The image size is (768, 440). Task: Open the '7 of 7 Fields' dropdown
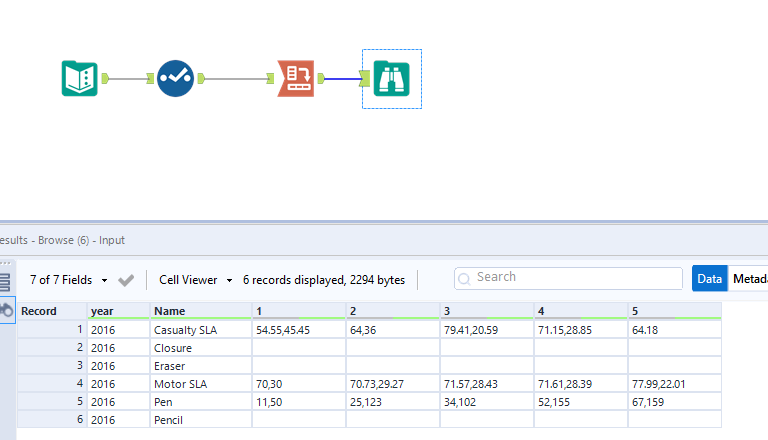68,280
